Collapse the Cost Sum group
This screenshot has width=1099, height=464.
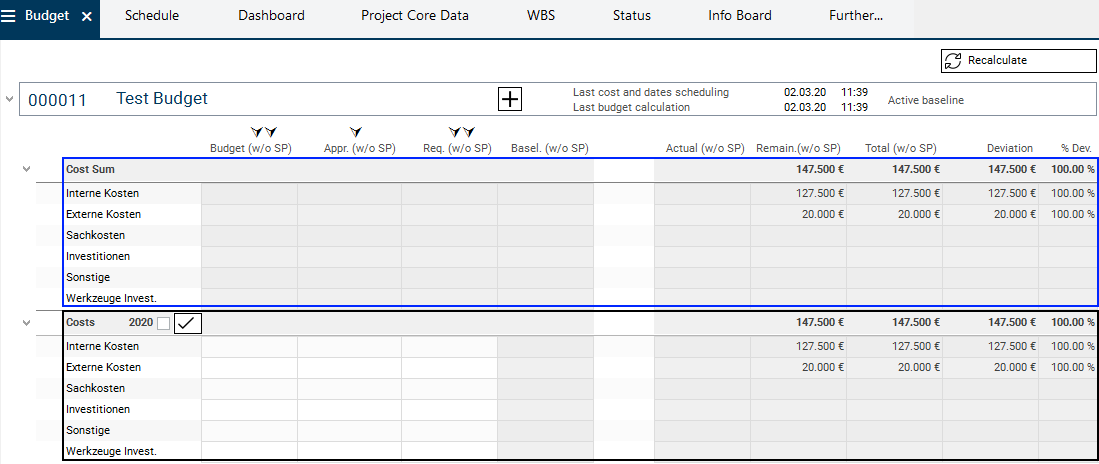coord(27,170)
